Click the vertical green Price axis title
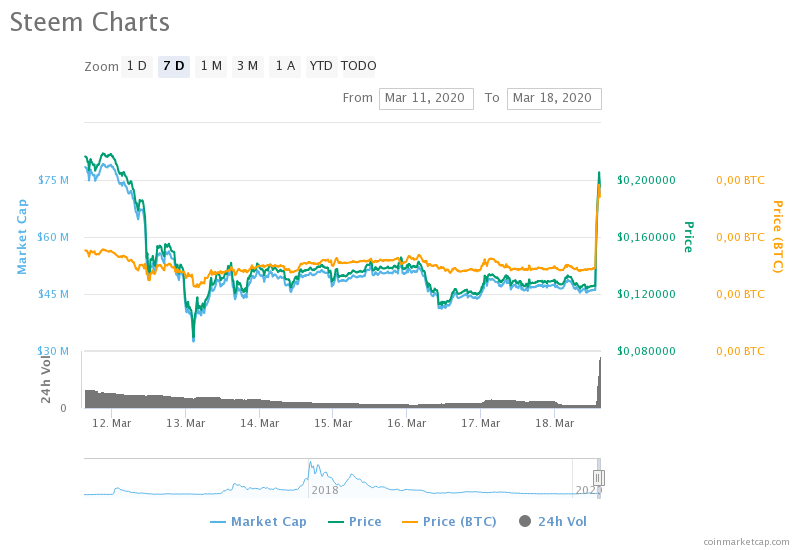Screen dimensions: 800x550 pyautogui.click(x=688, y=237)
